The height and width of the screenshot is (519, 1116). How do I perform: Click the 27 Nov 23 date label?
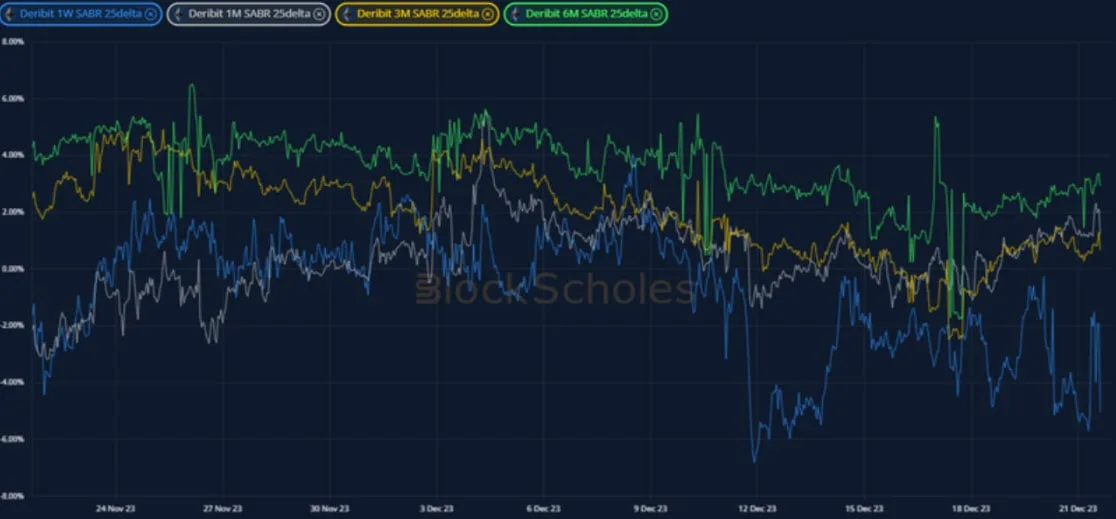(223, 509)
